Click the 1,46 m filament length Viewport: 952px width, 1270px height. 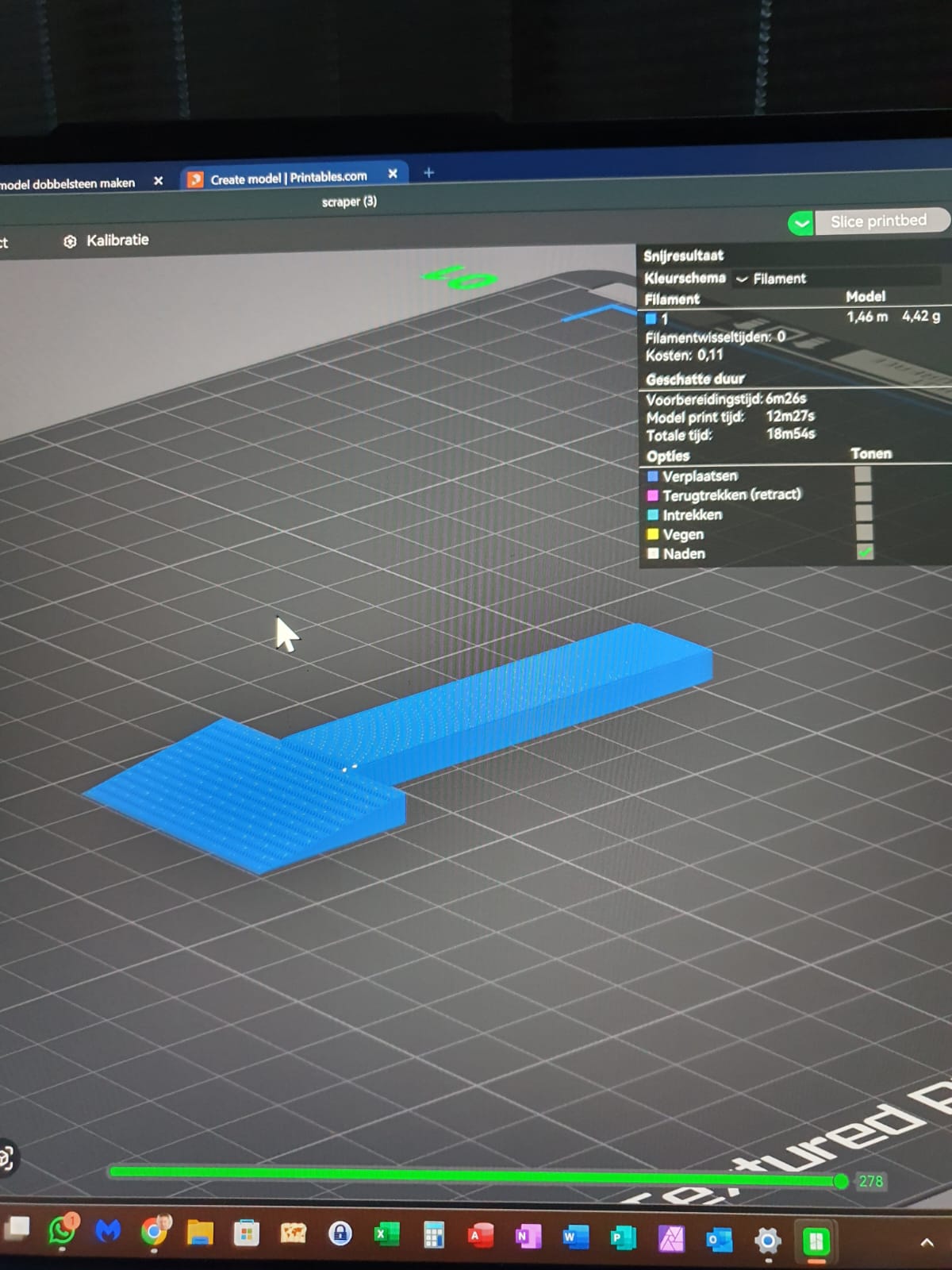tap(867, 316)
